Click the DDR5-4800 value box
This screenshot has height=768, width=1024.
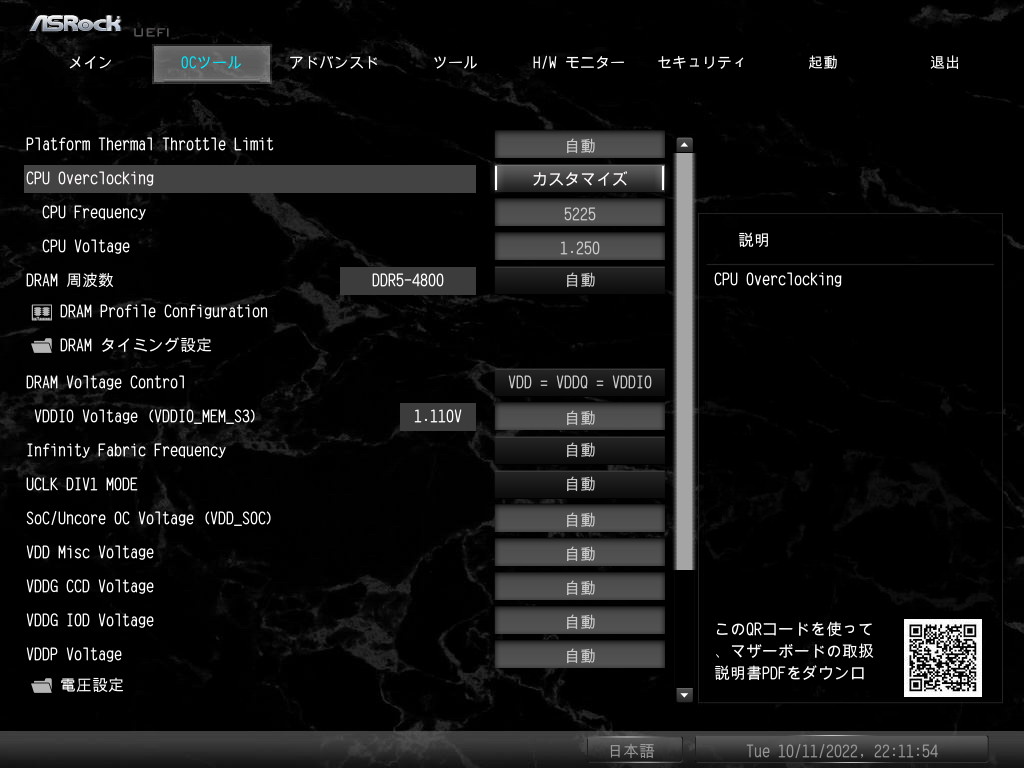(408, 280)
